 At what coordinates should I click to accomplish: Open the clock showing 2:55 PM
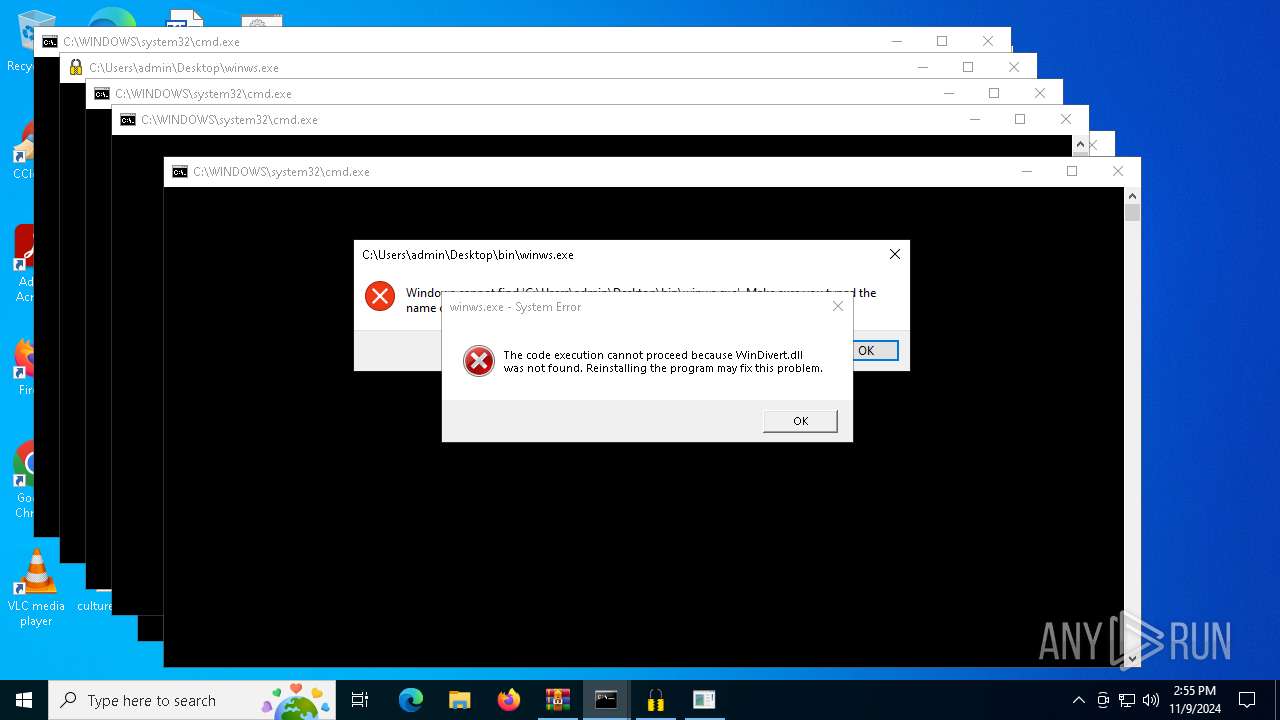pos(1195,700)
